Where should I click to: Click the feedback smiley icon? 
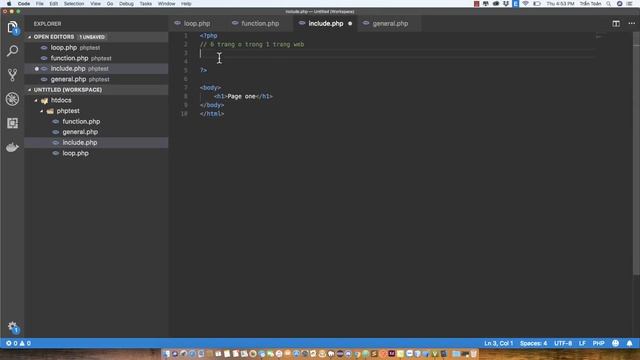point(616,343)
